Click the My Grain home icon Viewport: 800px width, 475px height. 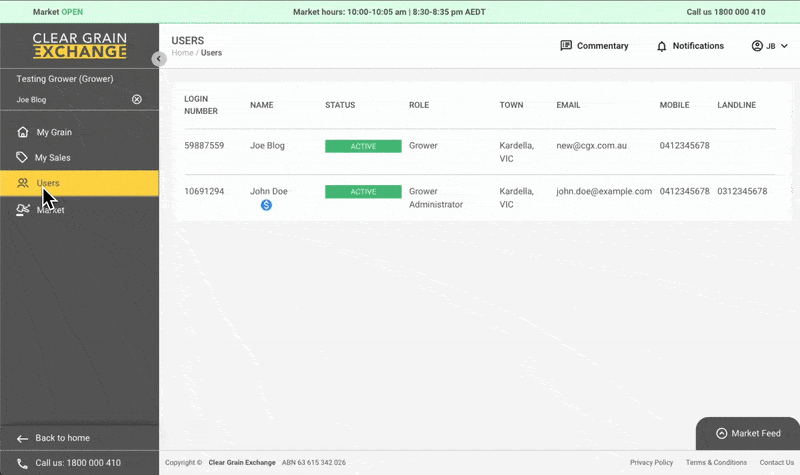point(23,132)
